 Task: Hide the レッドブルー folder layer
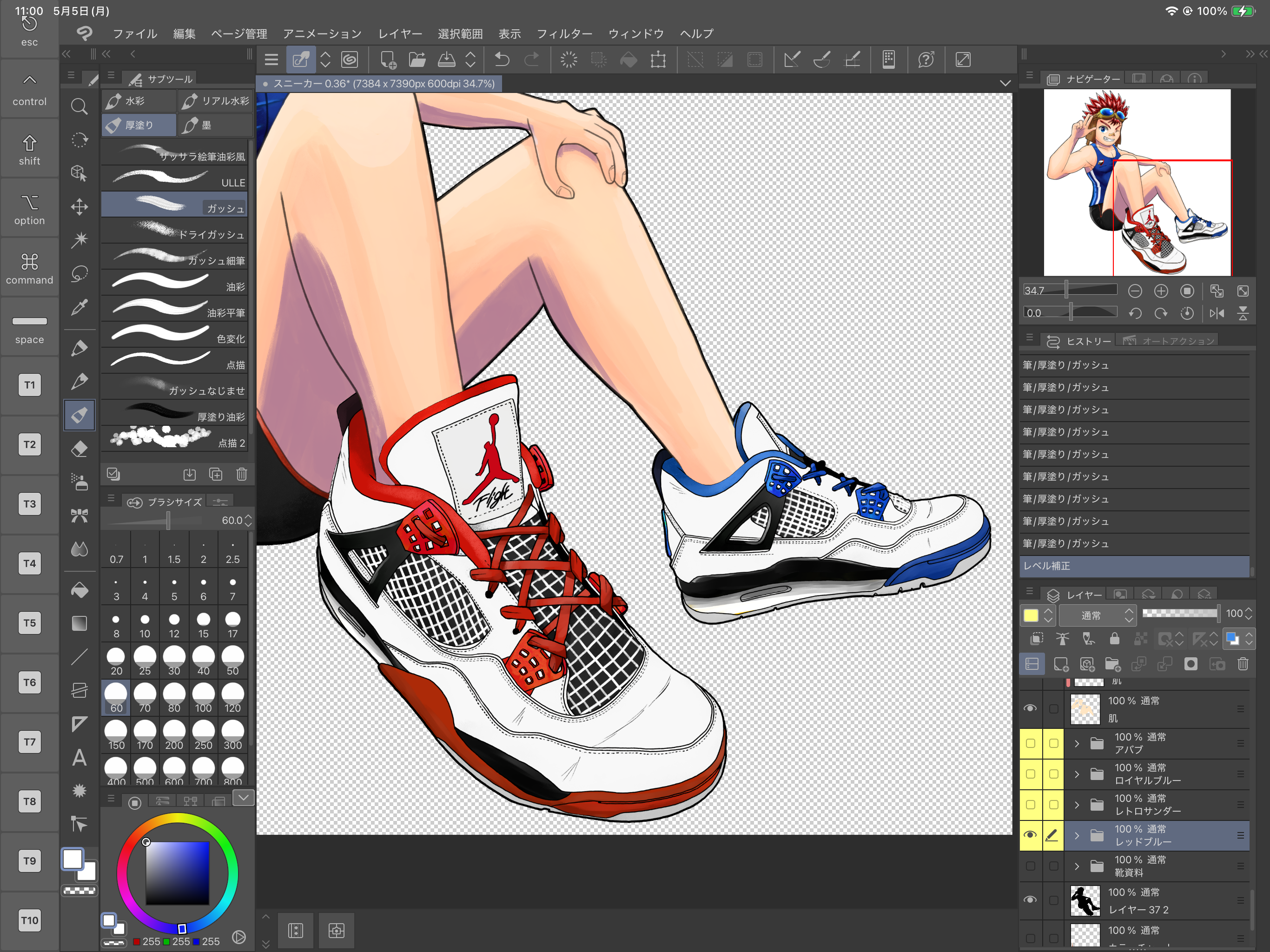point(1031,835)
